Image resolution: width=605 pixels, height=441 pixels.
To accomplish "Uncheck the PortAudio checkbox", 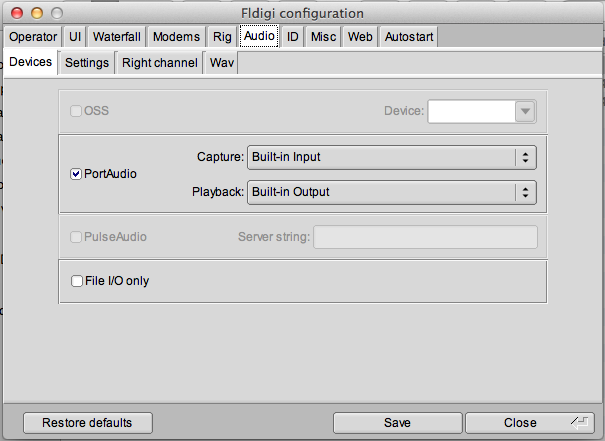I will click(77, 174).
